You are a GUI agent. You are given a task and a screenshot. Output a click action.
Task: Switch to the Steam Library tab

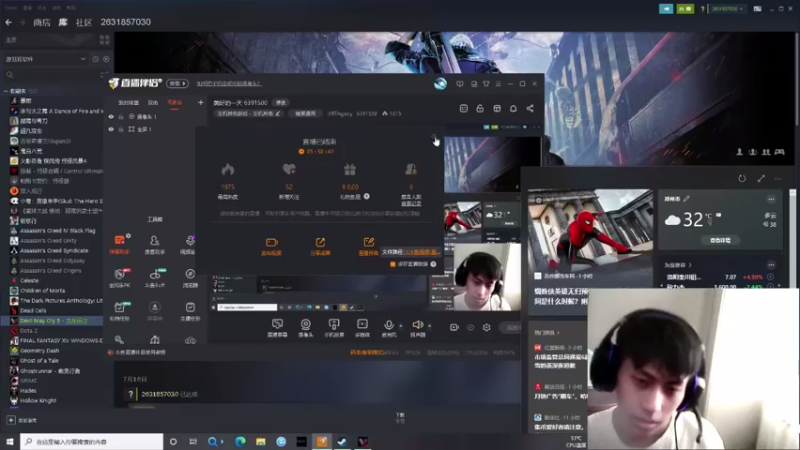click(63, 22)
